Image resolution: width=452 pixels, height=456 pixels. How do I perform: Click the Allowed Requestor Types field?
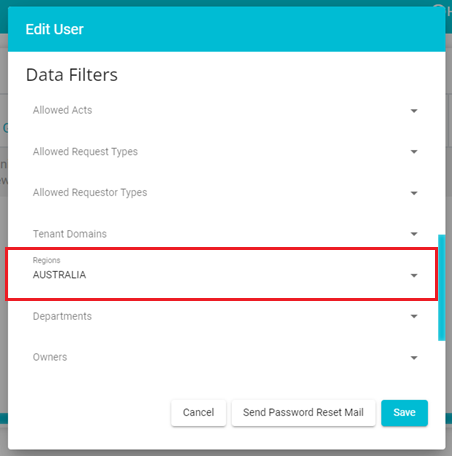[225, 193]
